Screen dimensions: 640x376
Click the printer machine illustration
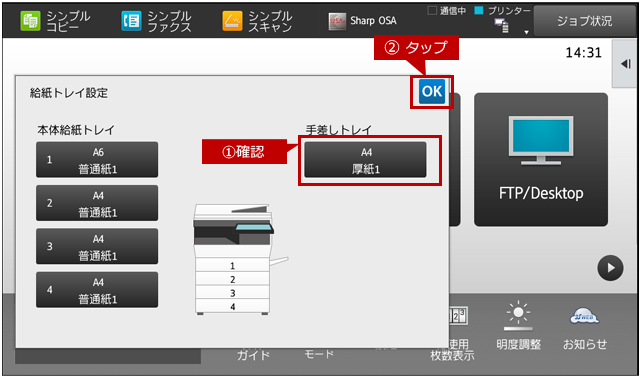(x=240, y=259)
